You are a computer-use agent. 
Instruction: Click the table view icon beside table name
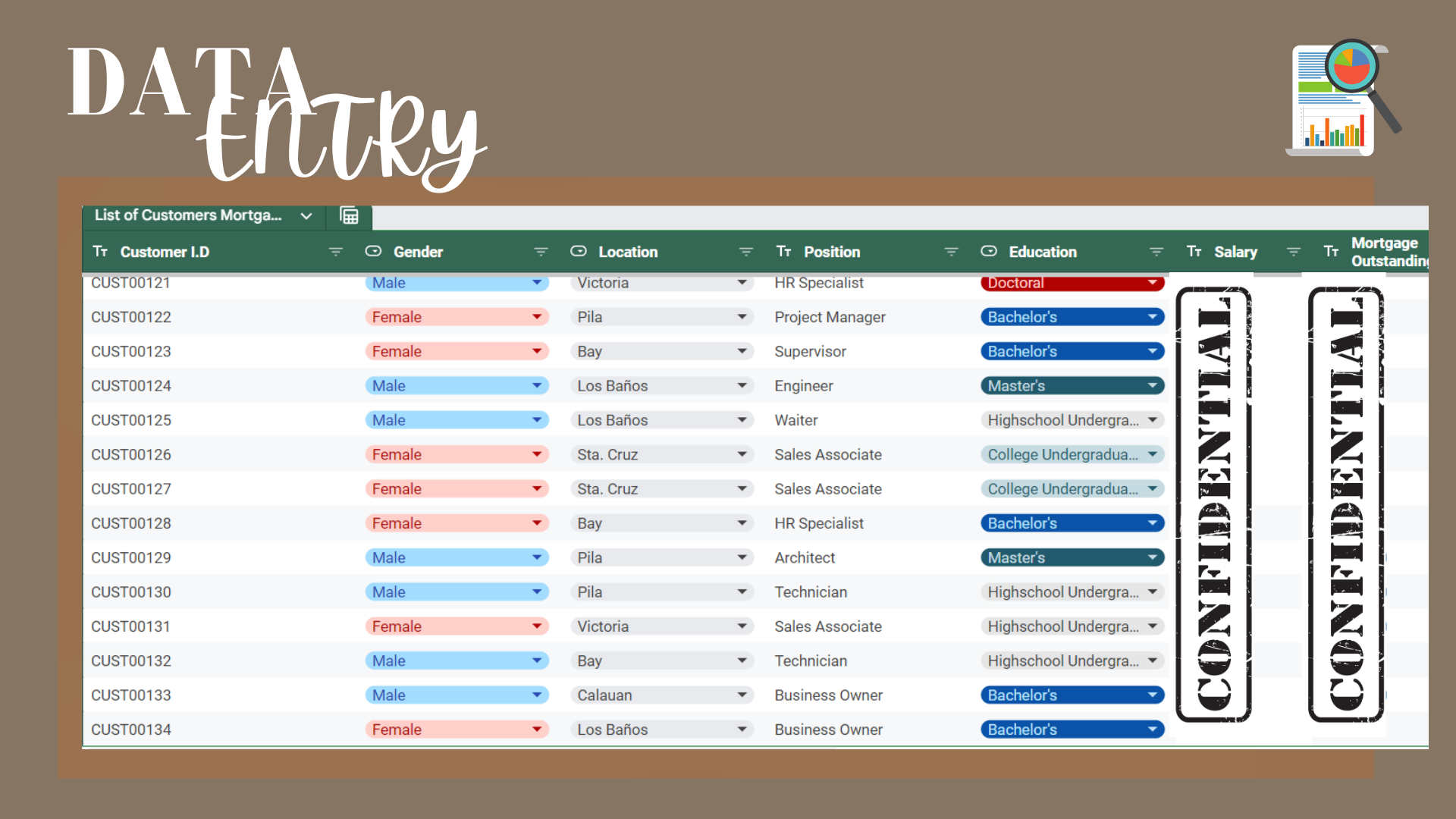click(349, 216)
